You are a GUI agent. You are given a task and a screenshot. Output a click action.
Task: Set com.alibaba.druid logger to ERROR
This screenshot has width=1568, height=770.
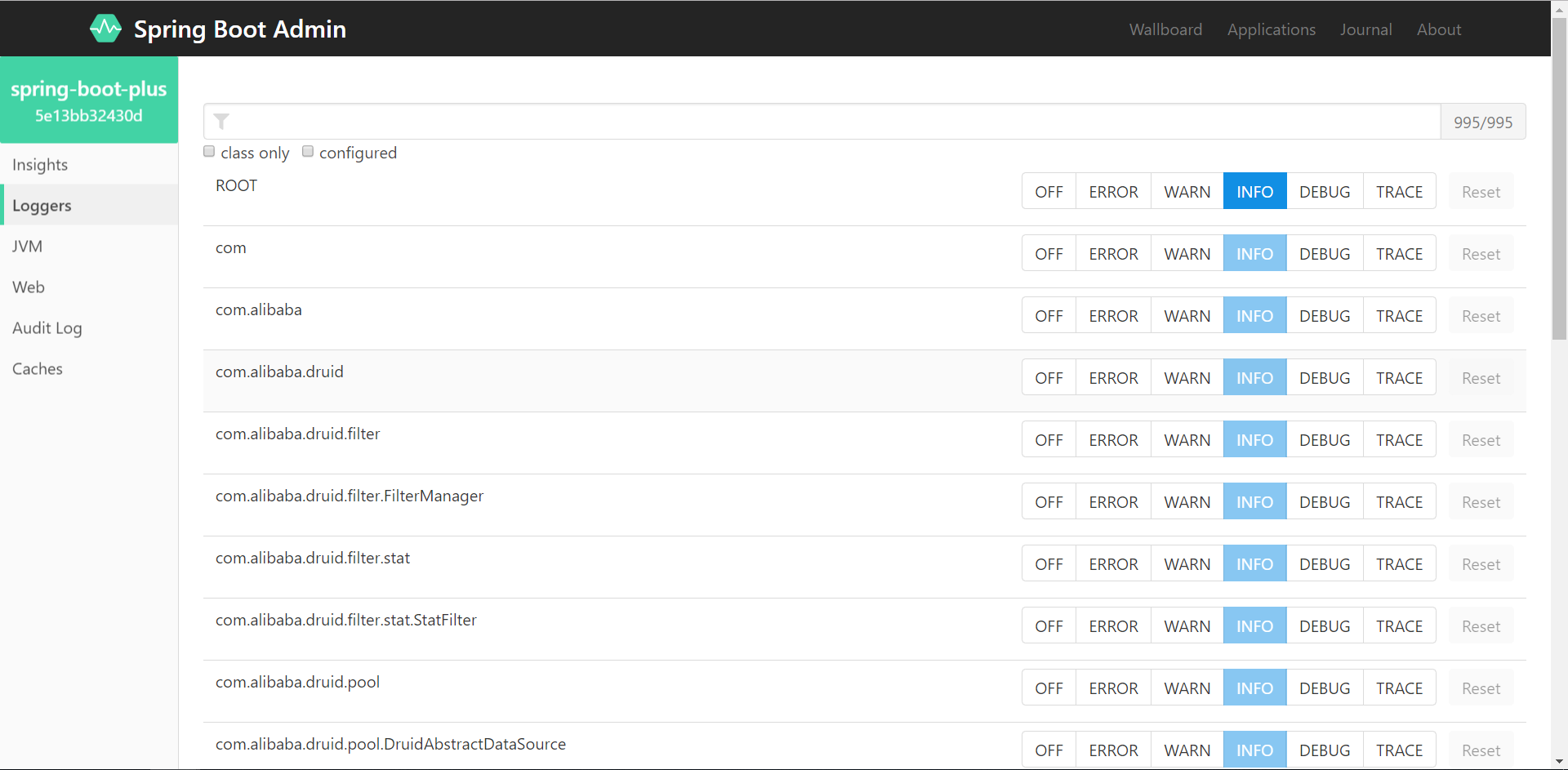[1113, 378]
